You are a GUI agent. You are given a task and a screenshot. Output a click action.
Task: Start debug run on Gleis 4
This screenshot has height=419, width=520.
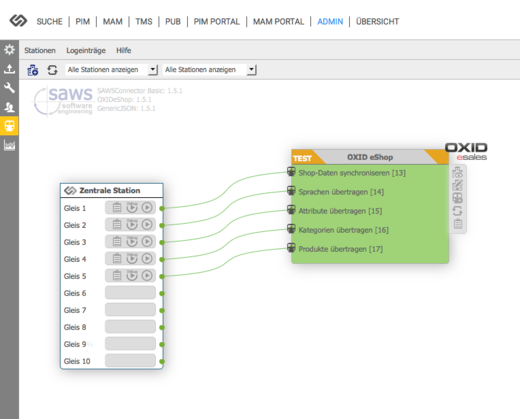point(132,258)
